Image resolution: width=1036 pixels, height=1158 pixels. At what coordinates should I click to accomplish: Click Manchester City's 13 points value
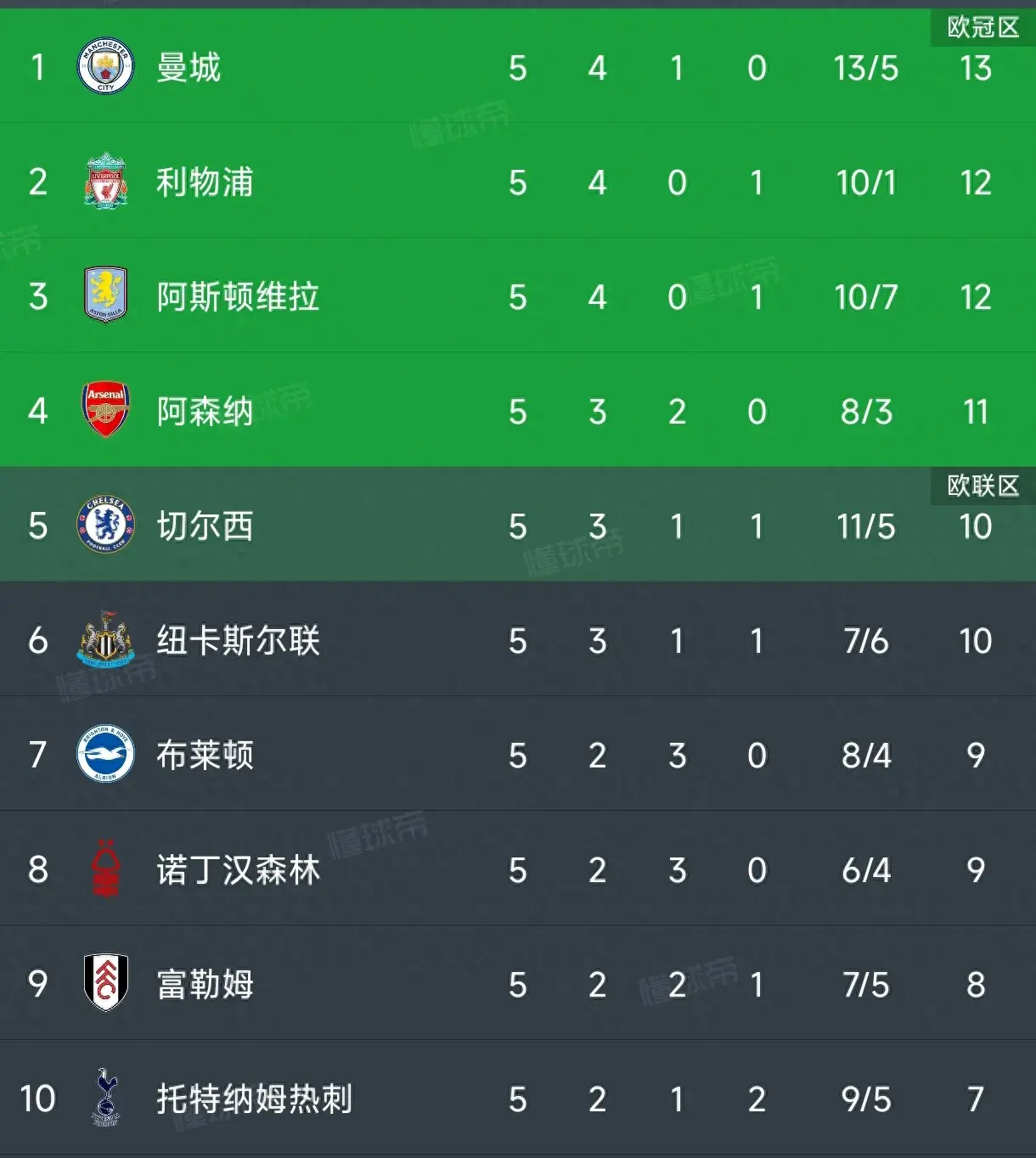click(975, 68)
